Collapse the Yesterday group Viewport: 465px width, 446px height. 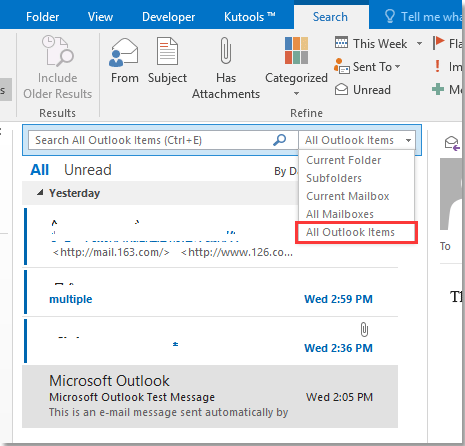[40, 192]
